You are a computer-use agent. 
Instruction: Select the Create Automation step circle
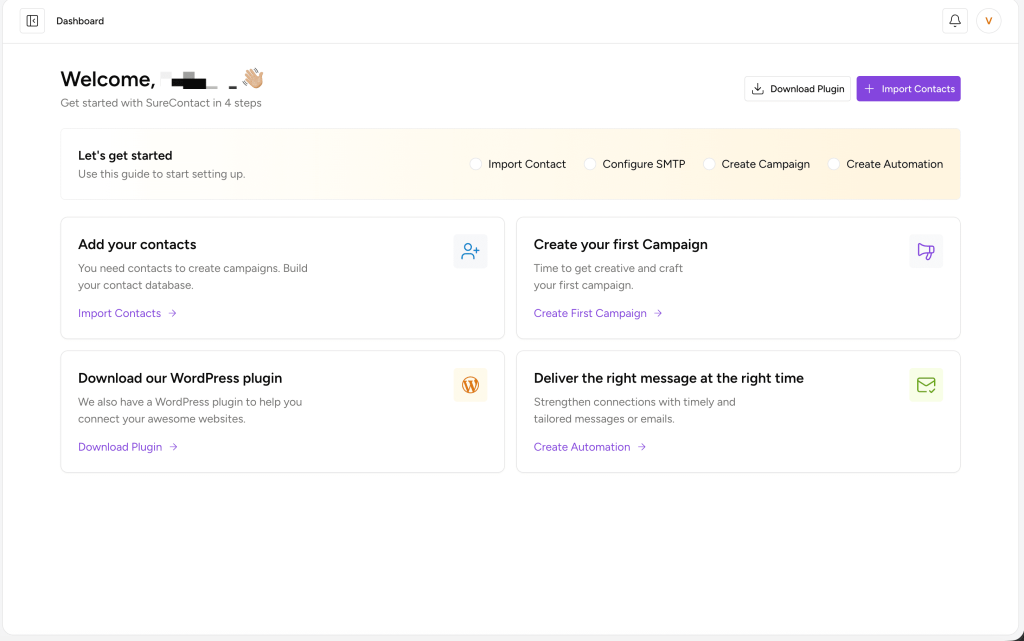tap(834, 164)
